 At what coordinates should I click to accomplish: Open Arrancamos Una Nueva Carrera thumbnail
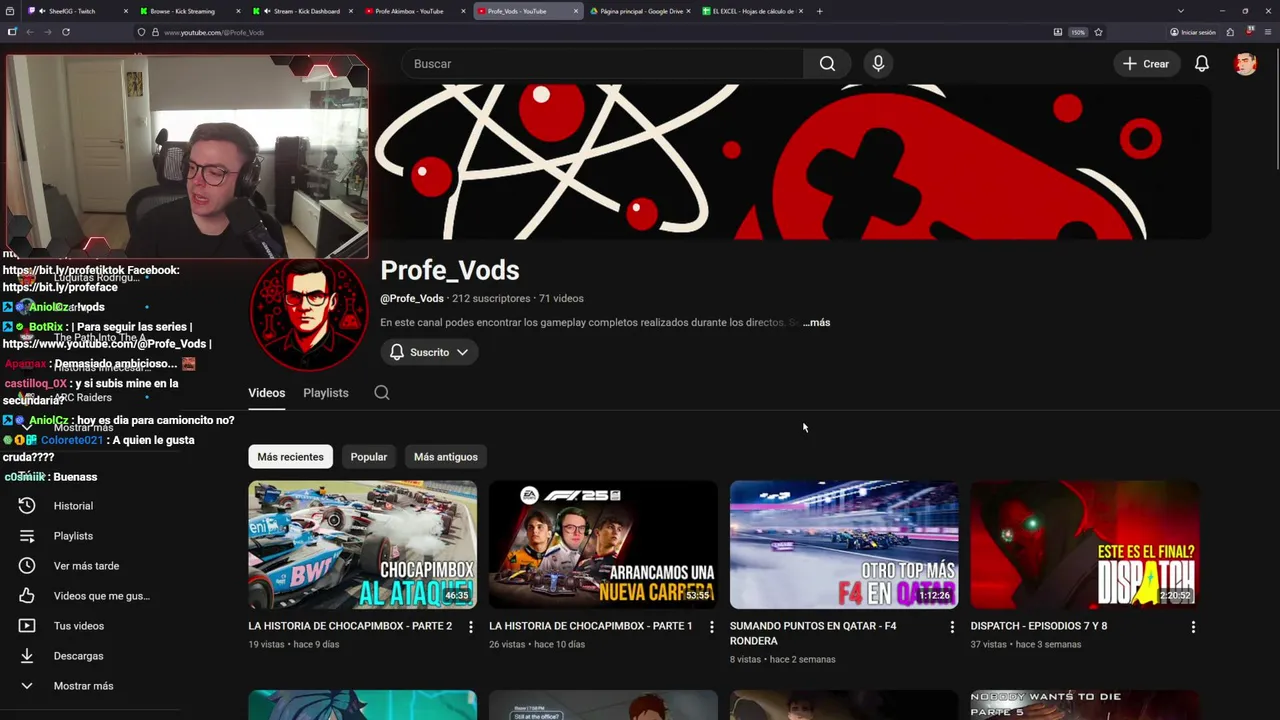click(603, 545)
